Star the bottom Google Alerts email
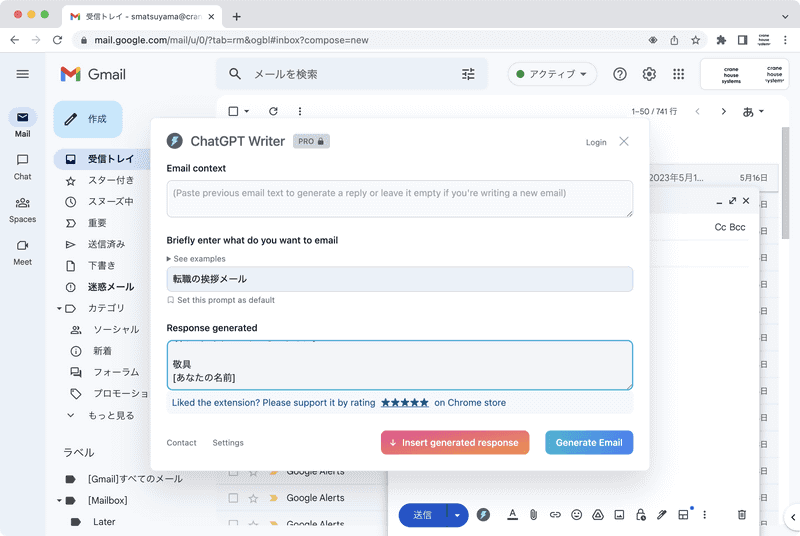This screenshot has height=536, width=800. point(253,524)
